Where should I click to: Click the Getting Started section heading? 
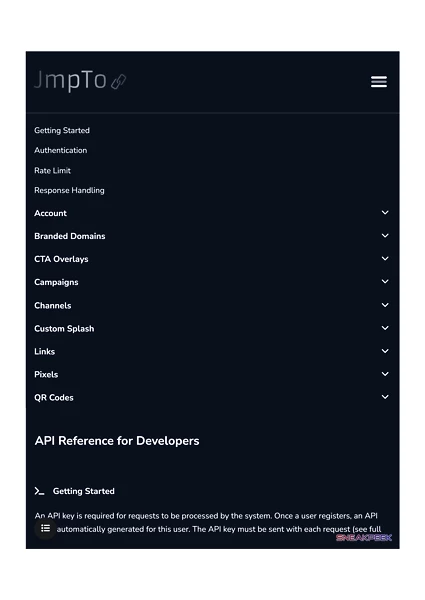click(84, 491)
